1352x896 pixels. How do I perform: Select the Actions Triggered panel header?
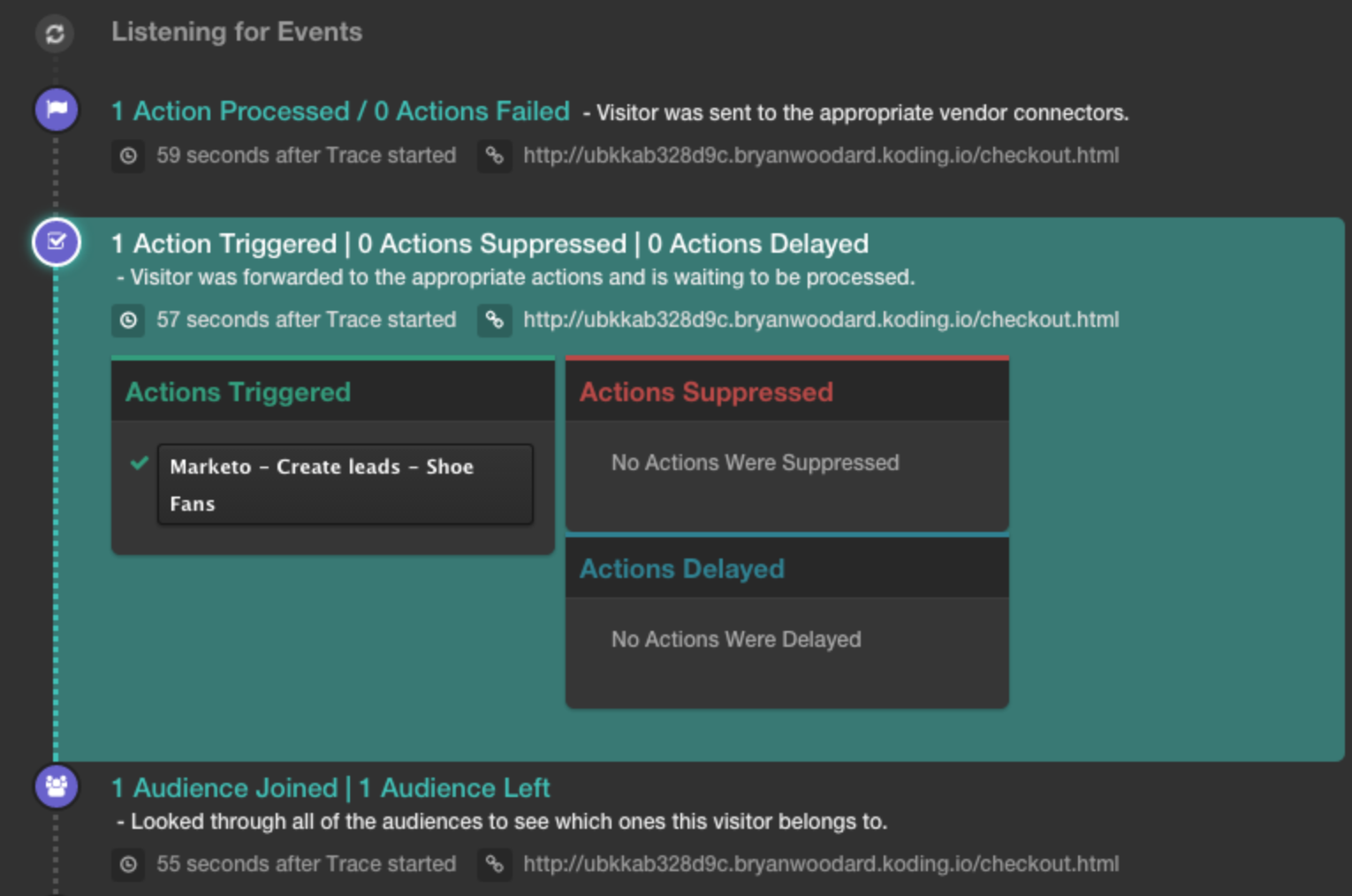point(332,392)
